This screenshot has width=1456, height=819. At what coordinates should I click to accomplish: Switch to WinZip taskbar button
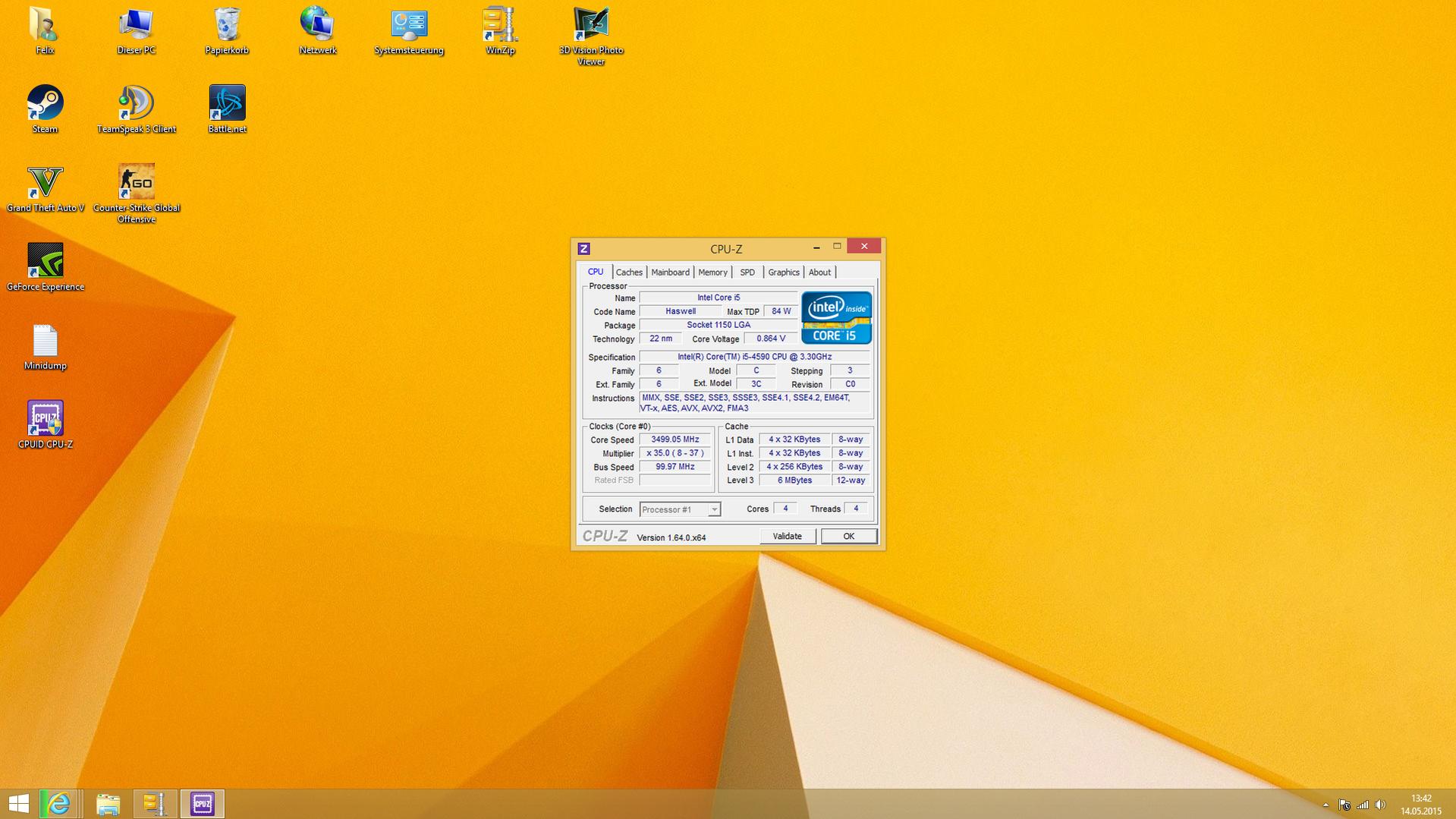(155, 804)
